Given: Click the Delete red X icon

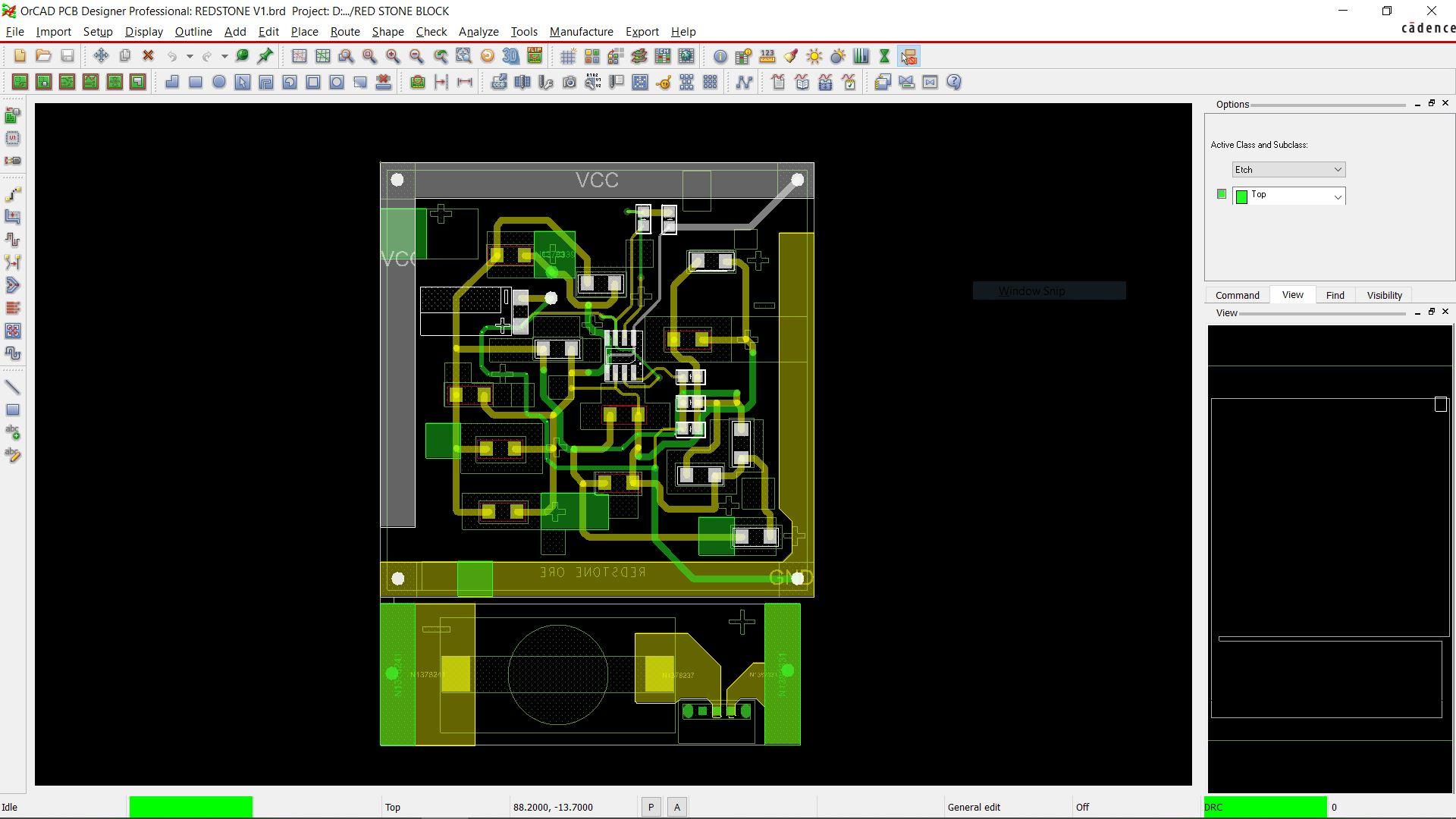Looking at the screenshot, I should pyautogui.click(x=149, y=56).
